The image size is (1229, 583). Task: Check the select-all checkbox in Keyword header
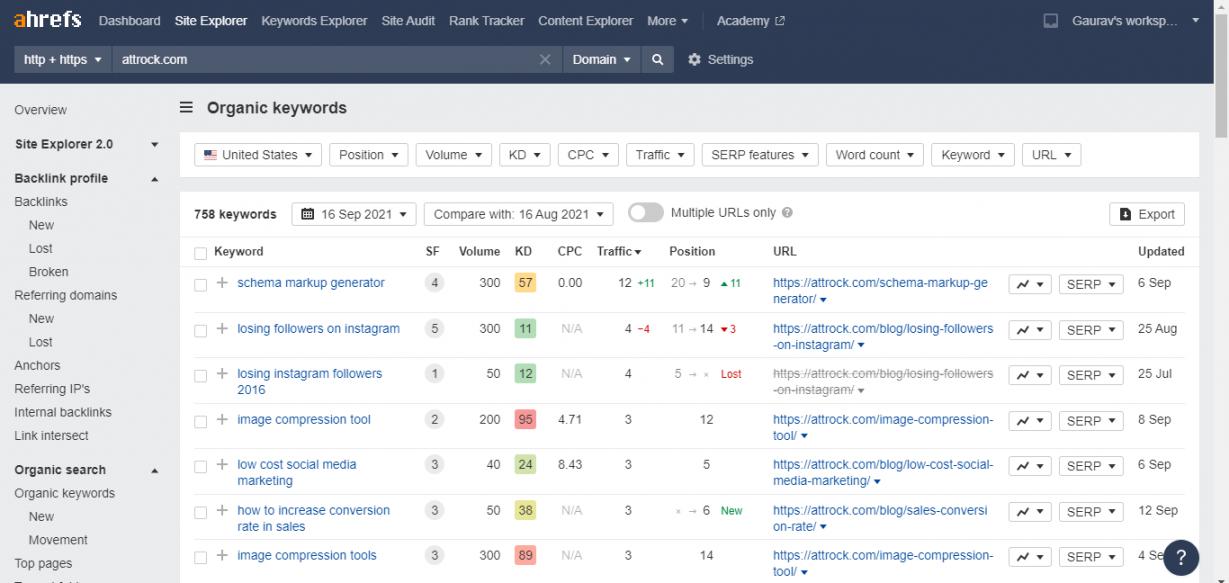(201, 253)
